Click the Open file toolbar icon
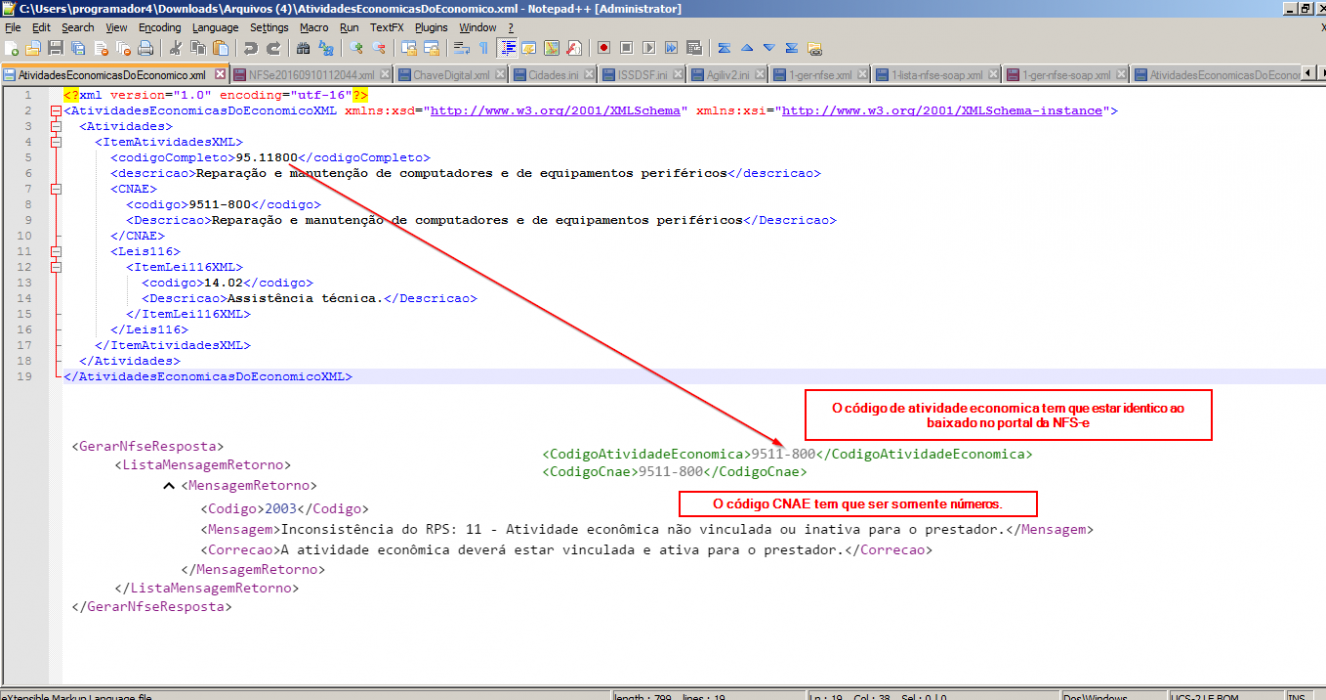Viewport: 1326px width, 700px height. click(x=33, y=48)
